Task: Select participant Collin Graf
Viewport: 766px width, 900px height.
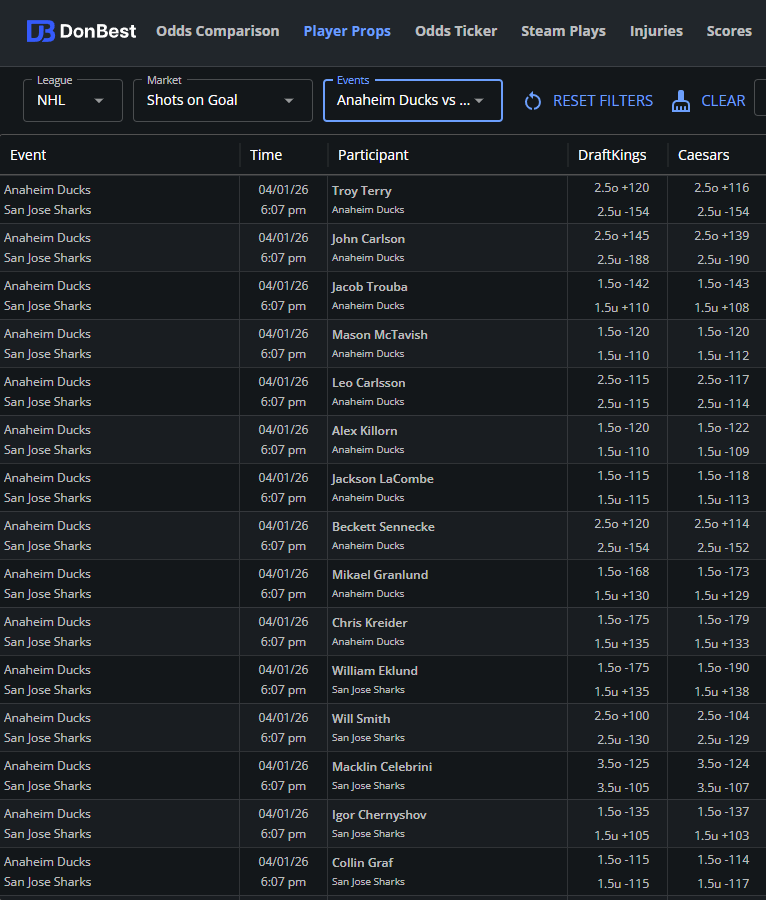Action: [363, 863]
